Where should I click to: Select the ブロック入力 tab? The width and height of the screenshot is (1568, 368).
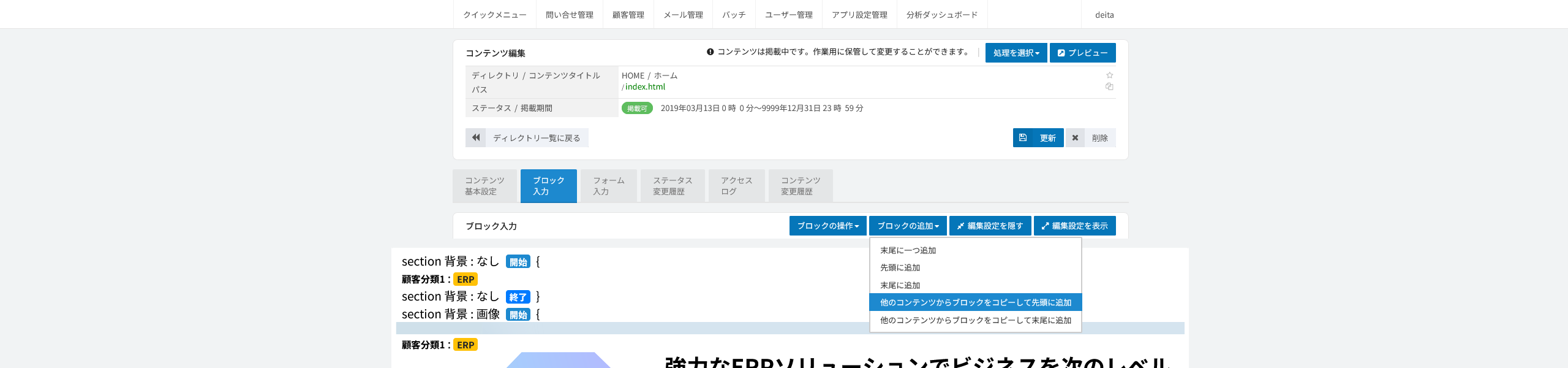549,186
